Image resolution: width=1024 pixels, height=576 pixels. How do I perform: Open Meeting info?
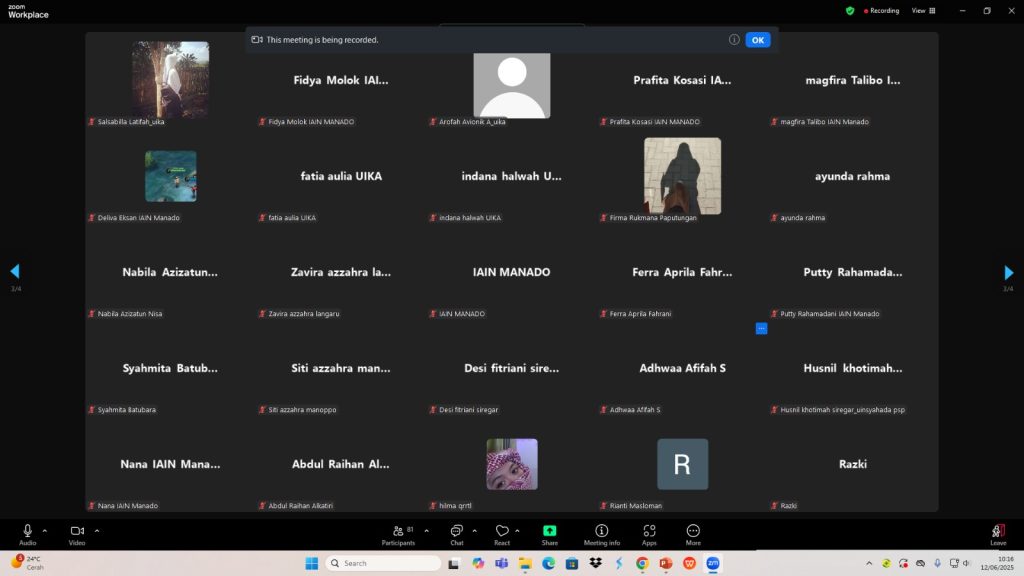coord(602,531)
